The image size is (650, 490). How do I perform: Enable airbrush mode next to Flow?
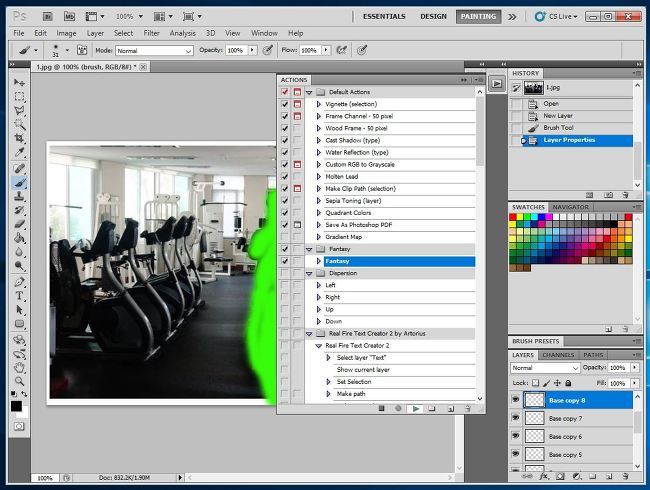point(342,50)
